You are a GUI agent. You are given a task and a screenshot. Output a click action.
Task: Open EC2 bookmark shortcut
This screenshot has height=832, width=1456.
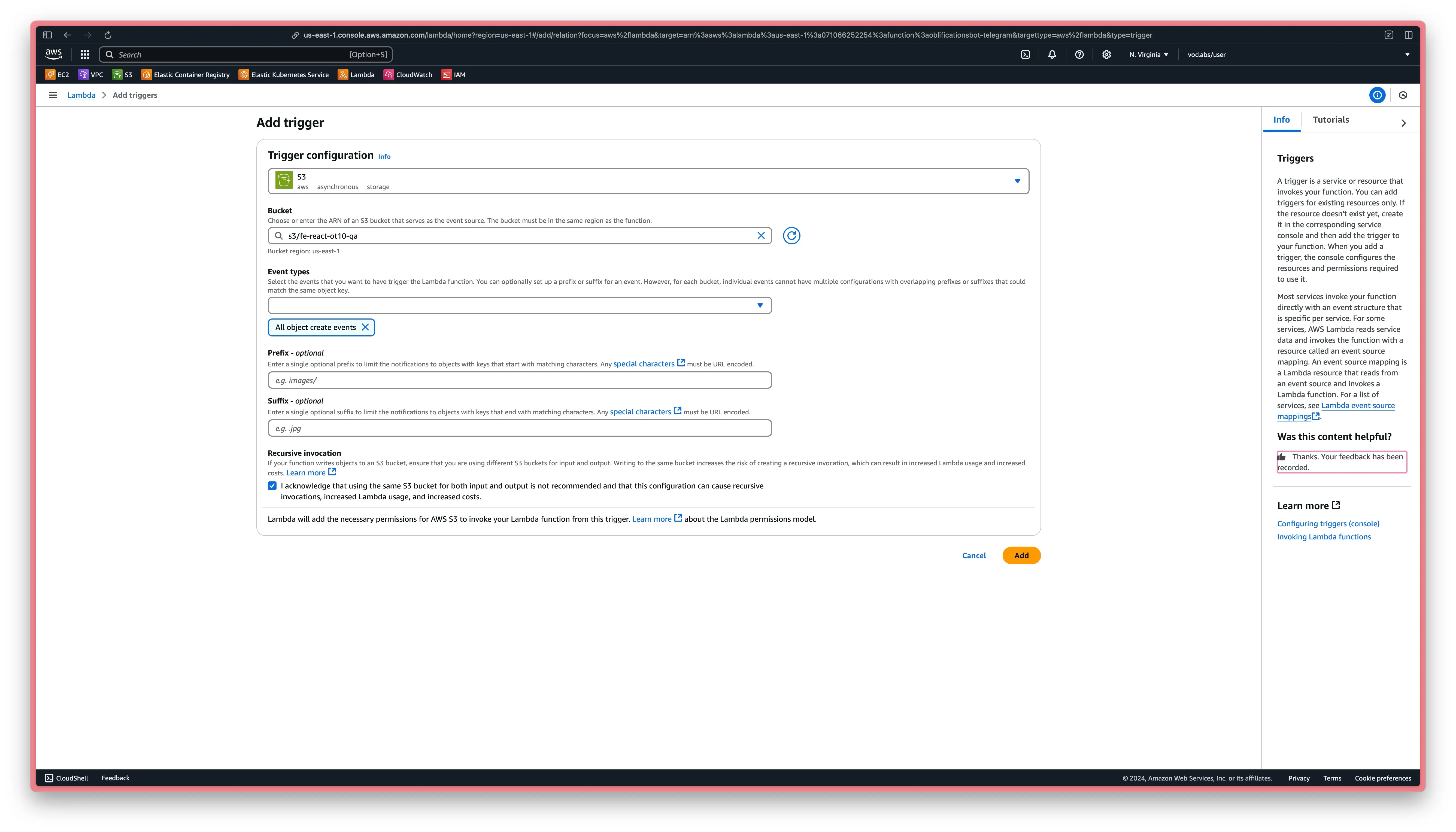pyautogui.click(x=57, y=75)
